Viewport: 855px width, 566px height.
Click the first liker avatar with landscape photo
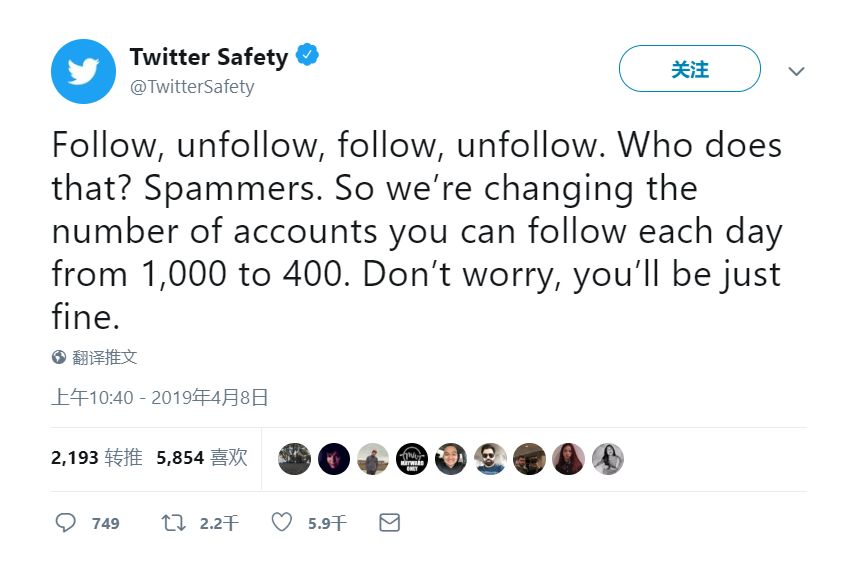click(294, 459)
